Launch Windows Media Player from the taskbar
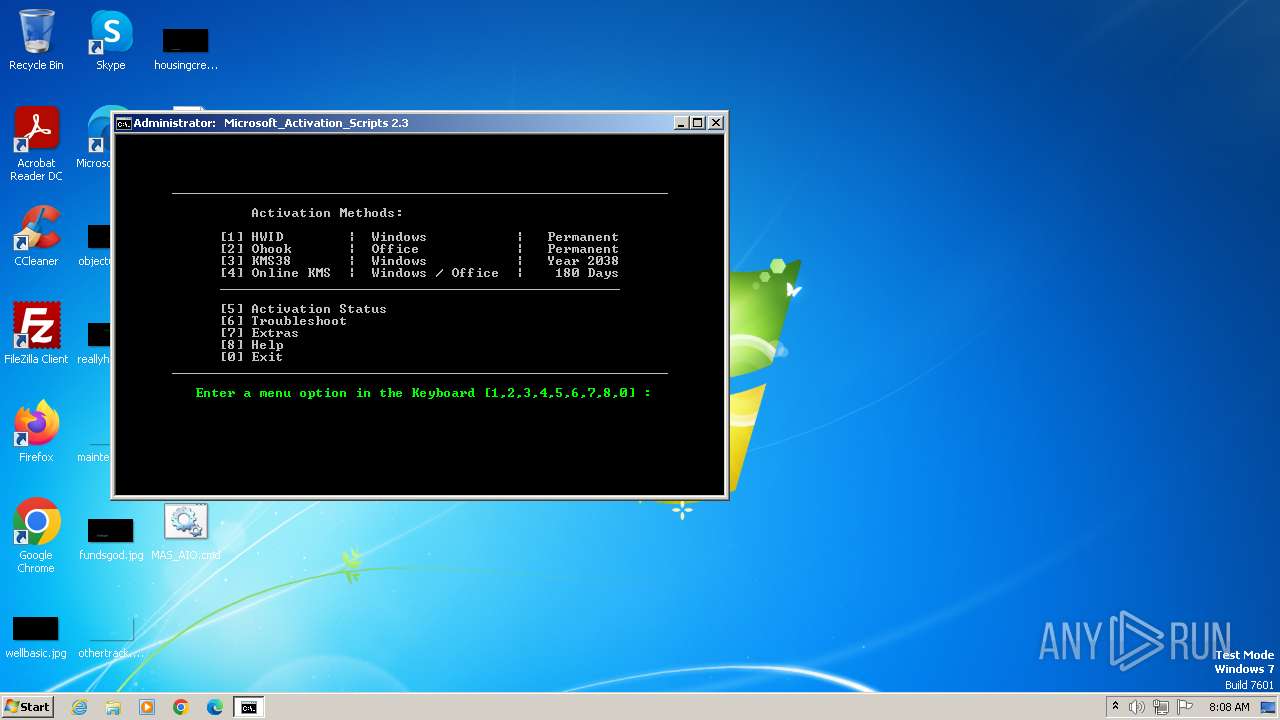The height and width of the screenshot is (720, 1280). coord(147,707)
